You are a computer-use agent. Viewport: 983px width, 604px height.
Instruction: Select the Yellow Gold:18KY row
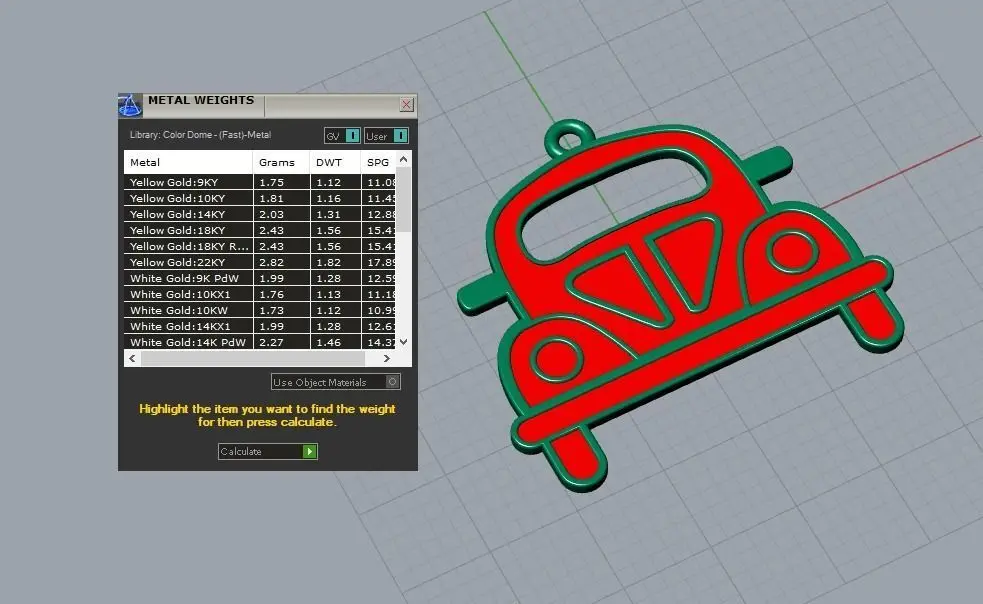[x=260, y=230]
